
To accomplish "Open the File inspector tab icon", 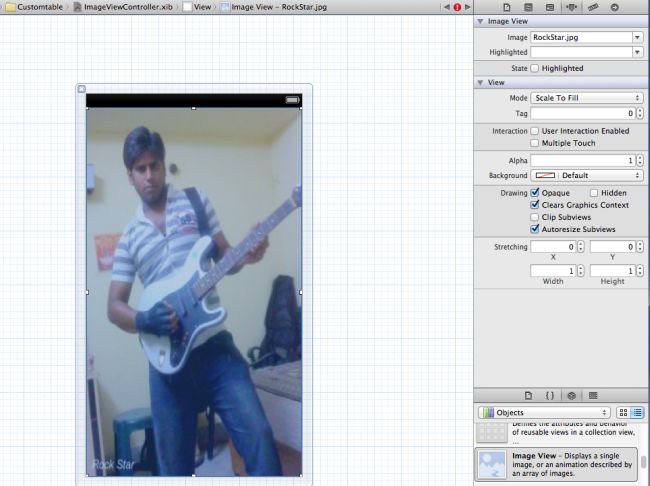I will pyautogui.click(x=507, y=7).
